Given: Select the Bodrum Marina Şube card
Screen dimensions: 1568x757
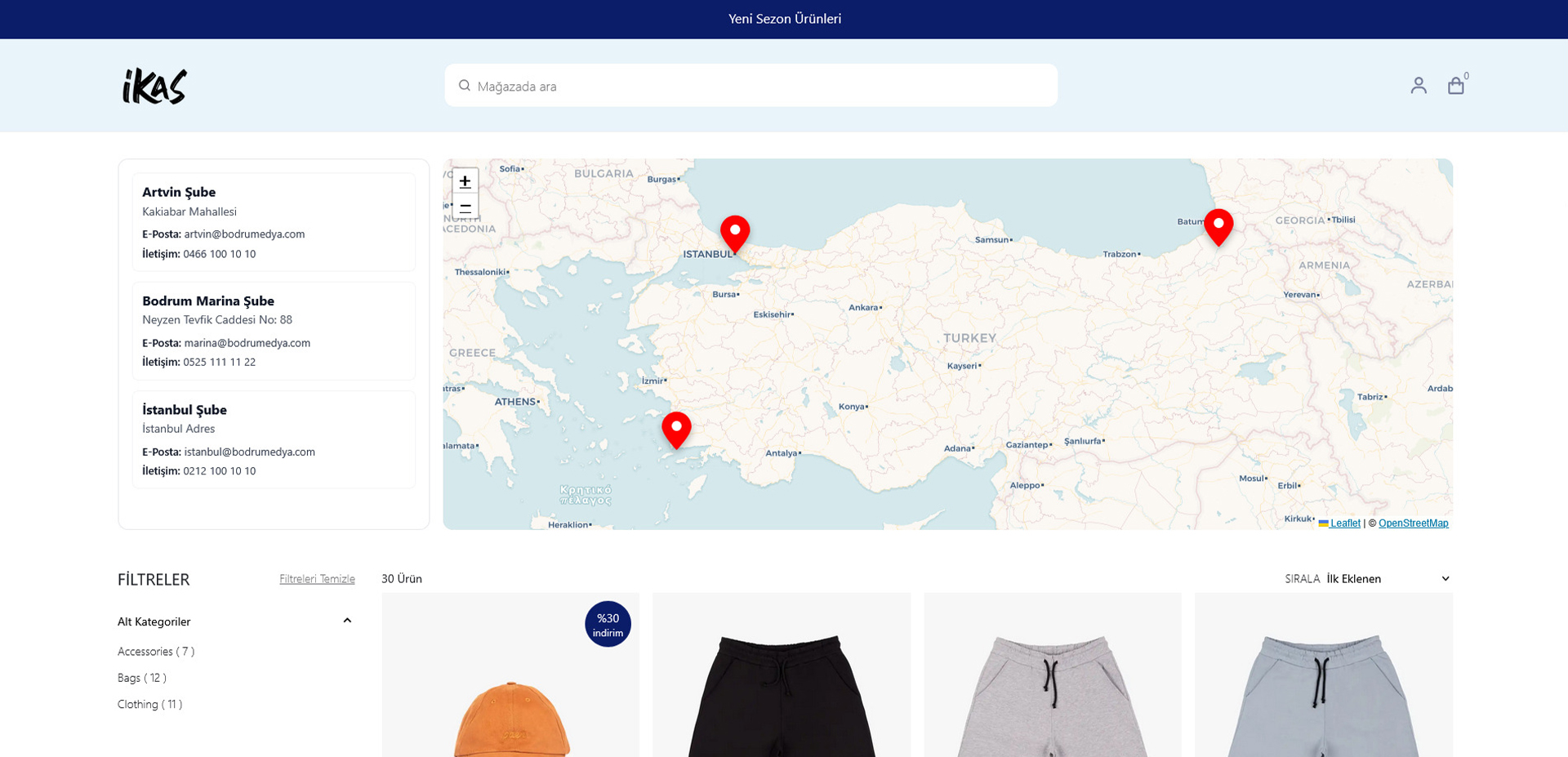Looking at the screenshot, I should pos(274,331).
